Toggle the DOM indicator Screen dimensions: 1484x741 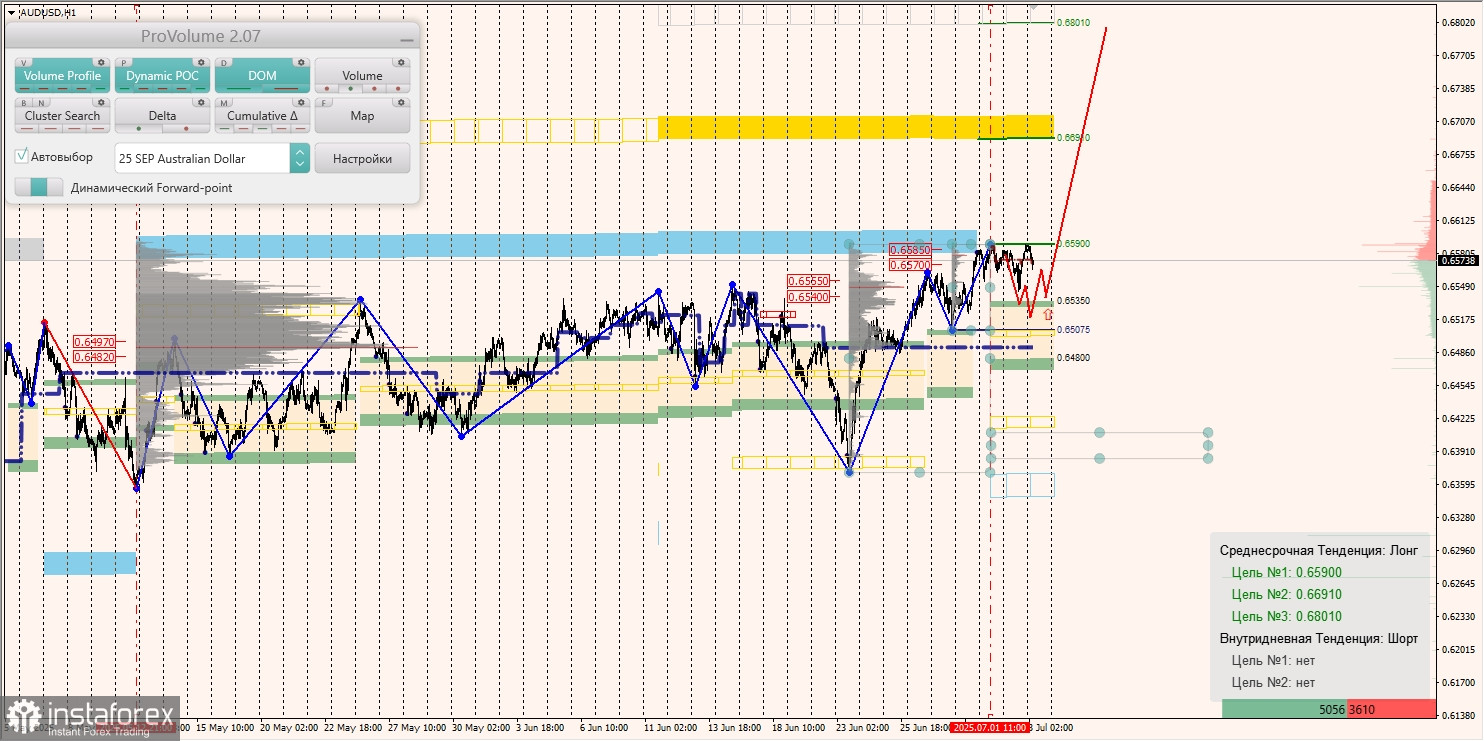pyautogui.click(x=262, y=75)
